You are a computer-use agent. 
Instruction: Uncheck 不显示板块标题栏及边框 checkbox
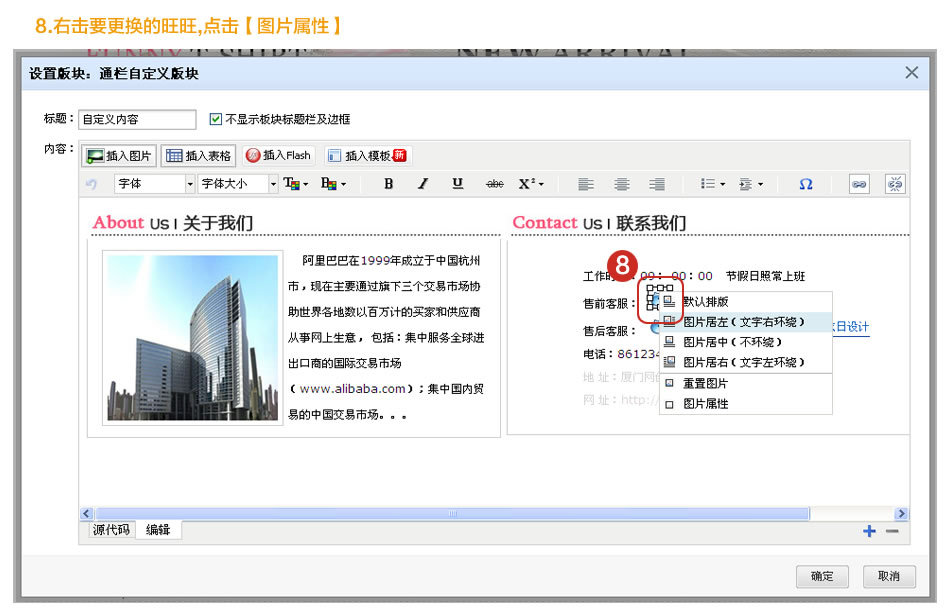[x=216, y=119]
